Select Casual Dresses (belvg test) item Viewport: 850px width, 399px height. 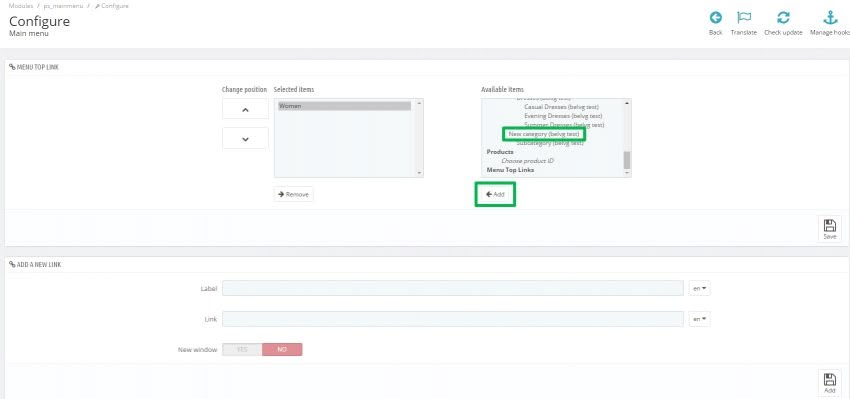coord(563,107)
